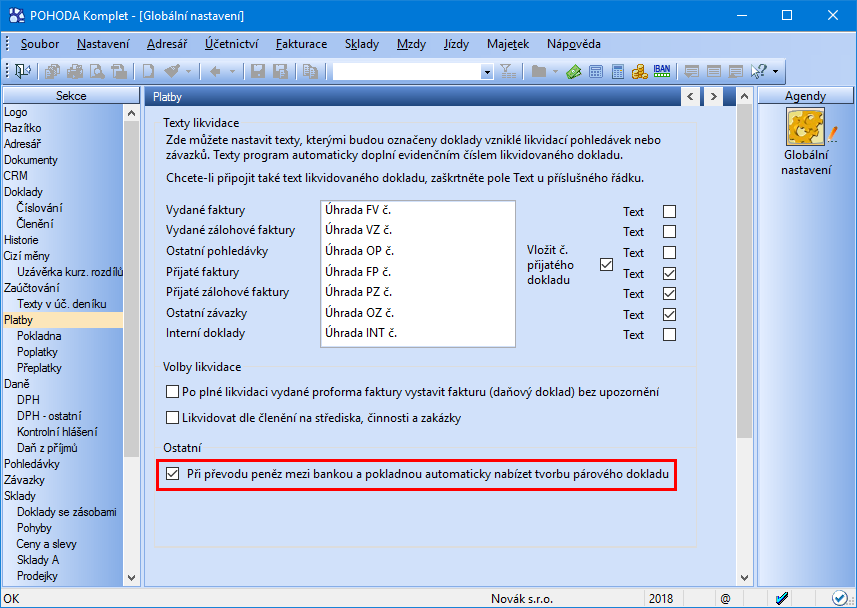Open the dropdown arrow beside the folder icon
The height and width of the screenshot is (608, 857).
[555, 72]
